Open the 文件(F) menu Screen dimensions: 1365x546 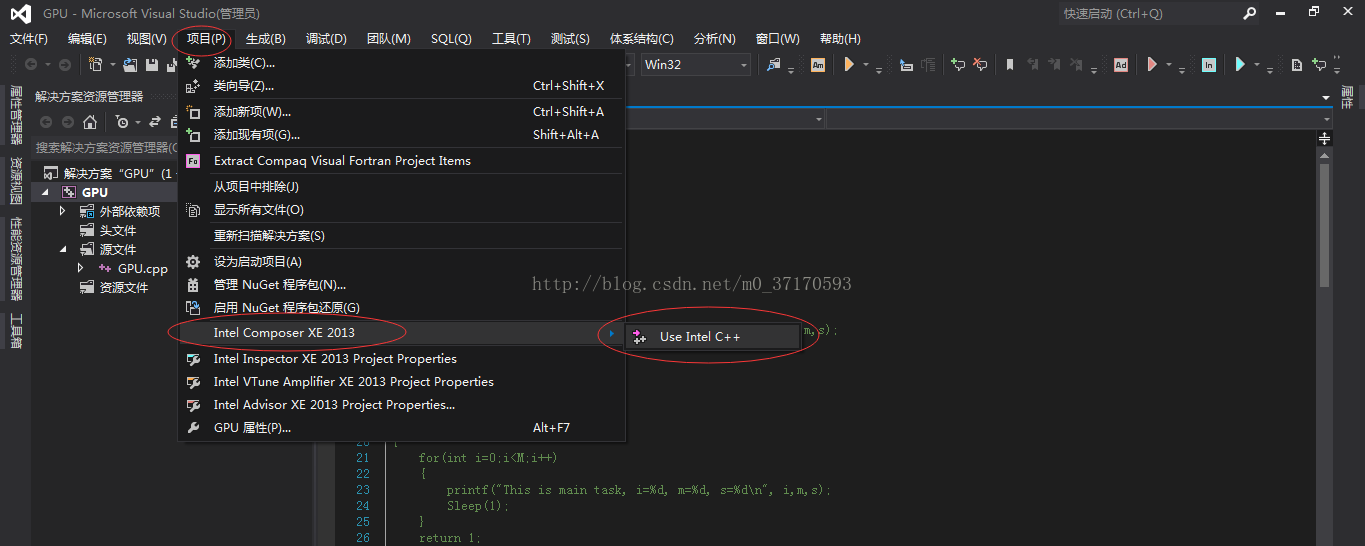coord(29,39)
